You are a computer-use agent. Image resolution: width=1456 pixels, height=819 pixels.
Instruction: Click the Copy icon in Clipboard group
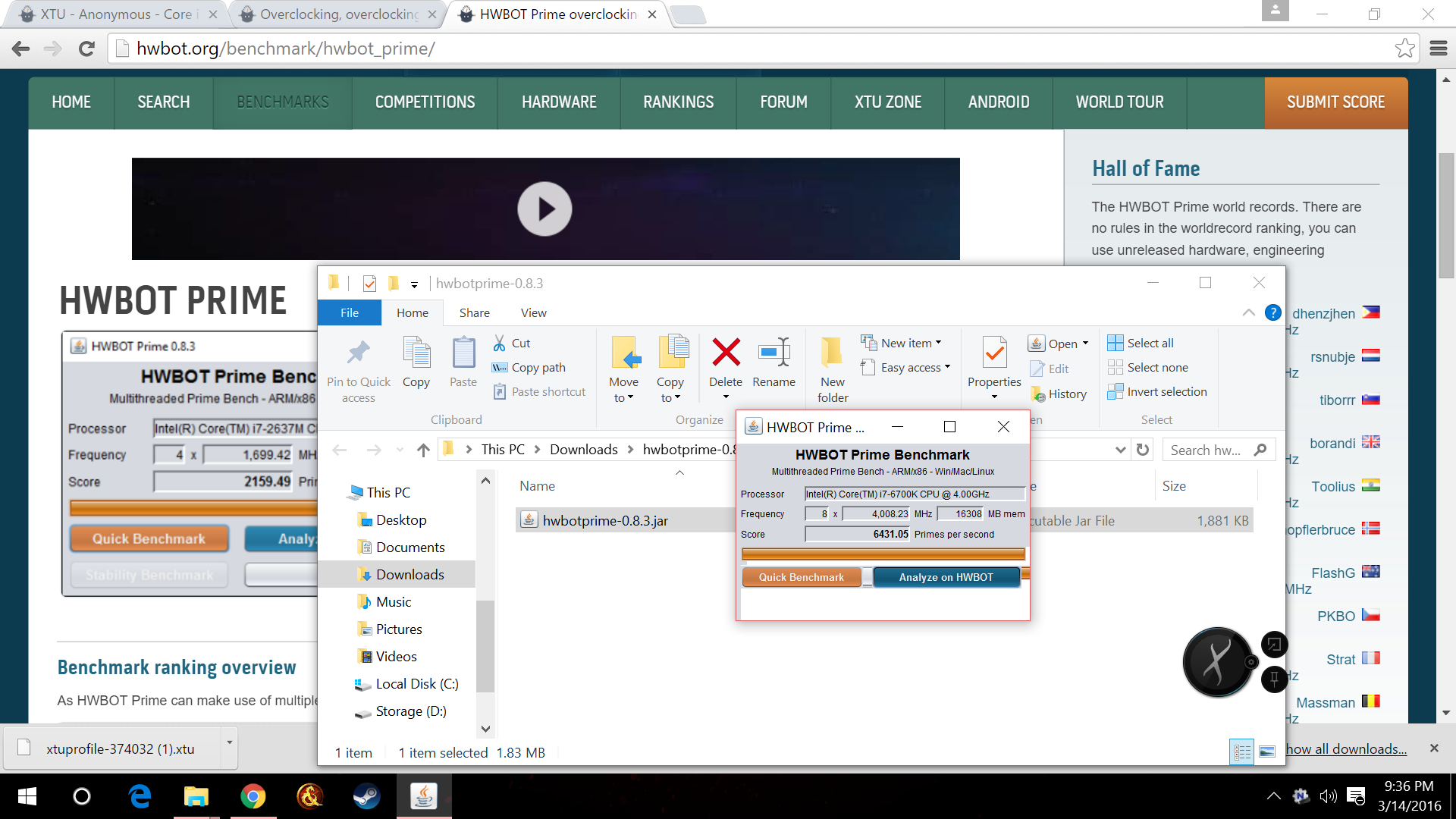pos(416,353)
